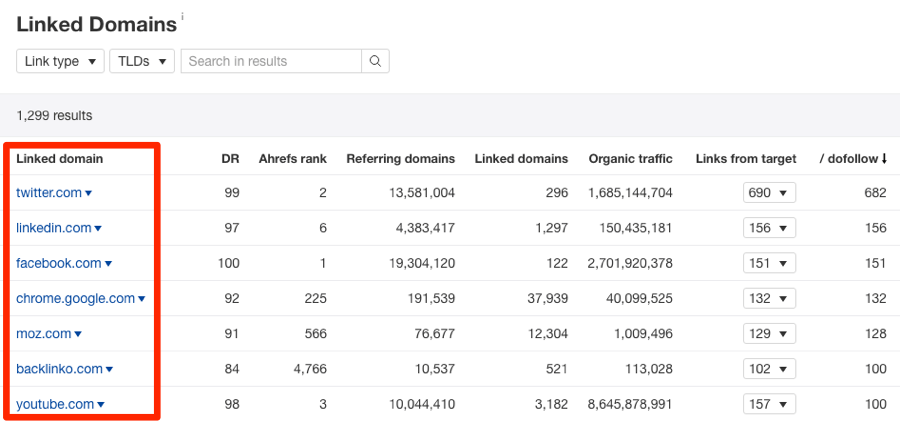Open the 157 links dropdown for youtube.com
This screenshot has width=900, height=421.
coord(769,404)
